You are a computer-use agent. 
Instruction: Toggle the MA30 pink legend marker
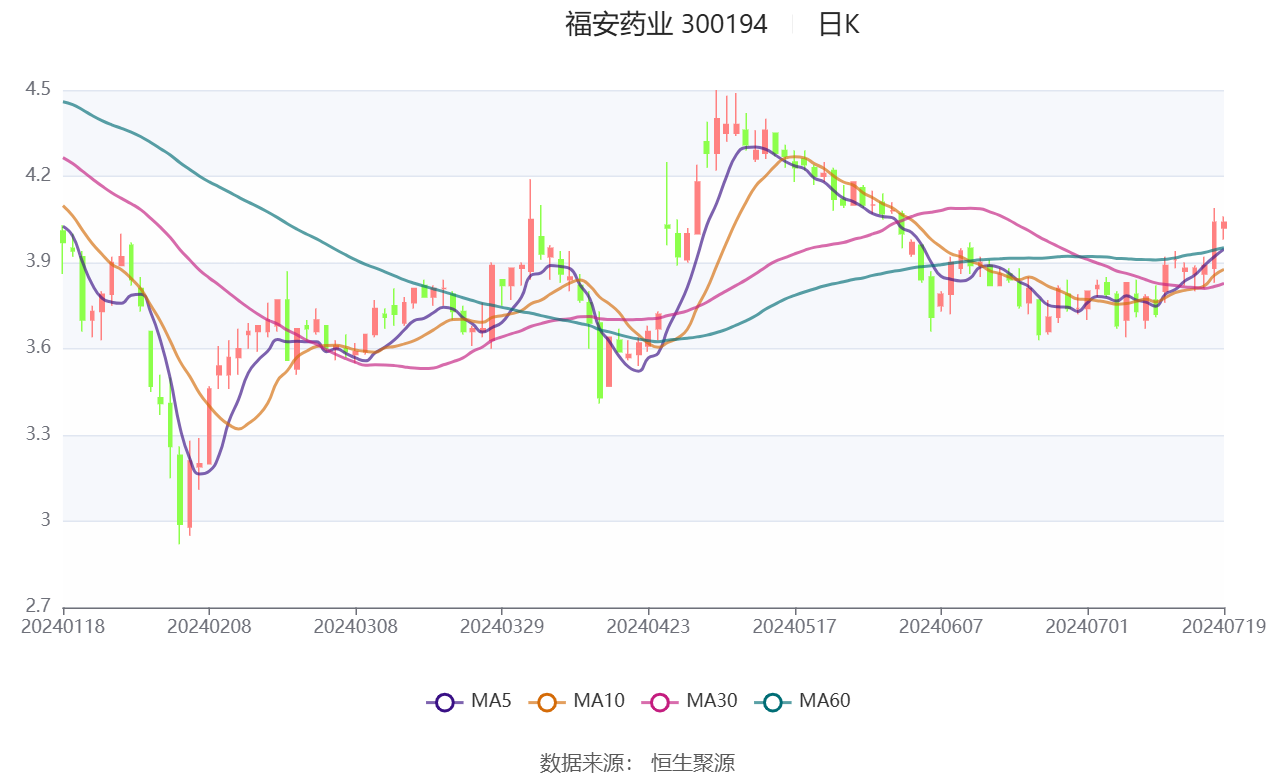660,702
